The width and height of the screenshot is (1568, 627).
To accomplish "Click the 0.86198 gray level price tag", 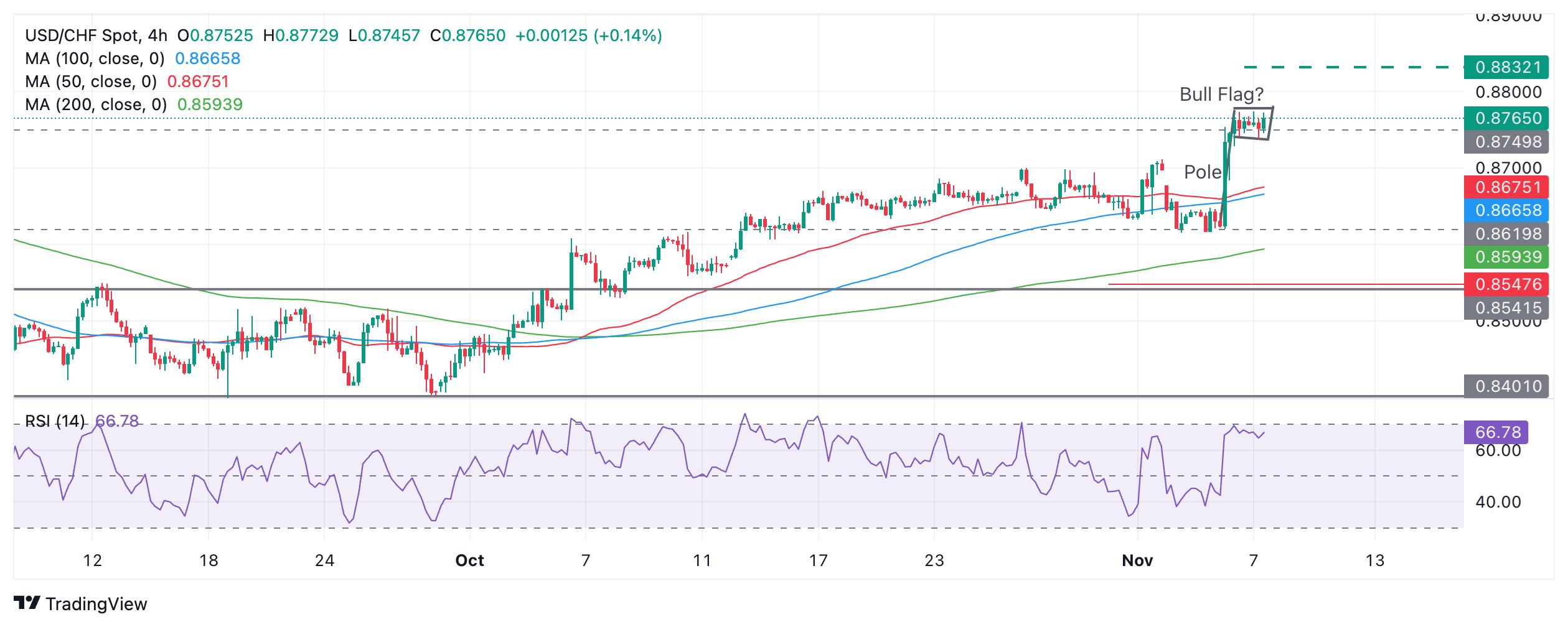I will pos(1506,234).
